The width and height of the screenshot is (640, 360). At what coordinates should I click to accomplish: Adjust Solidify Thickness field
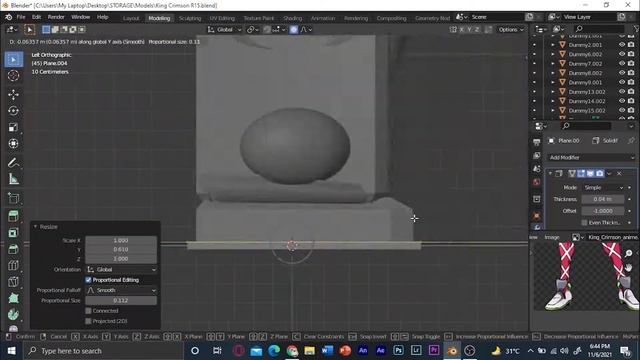pos(603,199)
